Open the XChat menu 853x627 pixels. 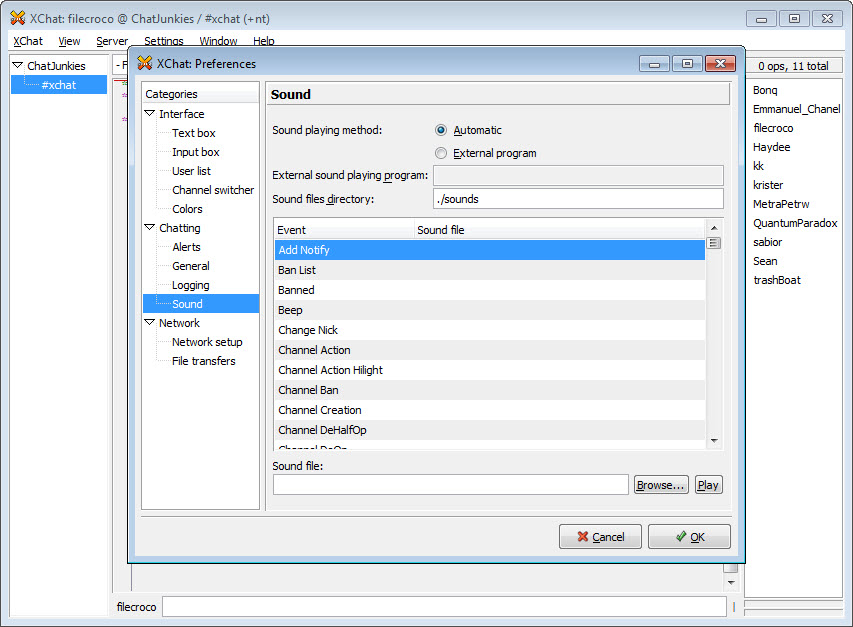tap(28, 41)
